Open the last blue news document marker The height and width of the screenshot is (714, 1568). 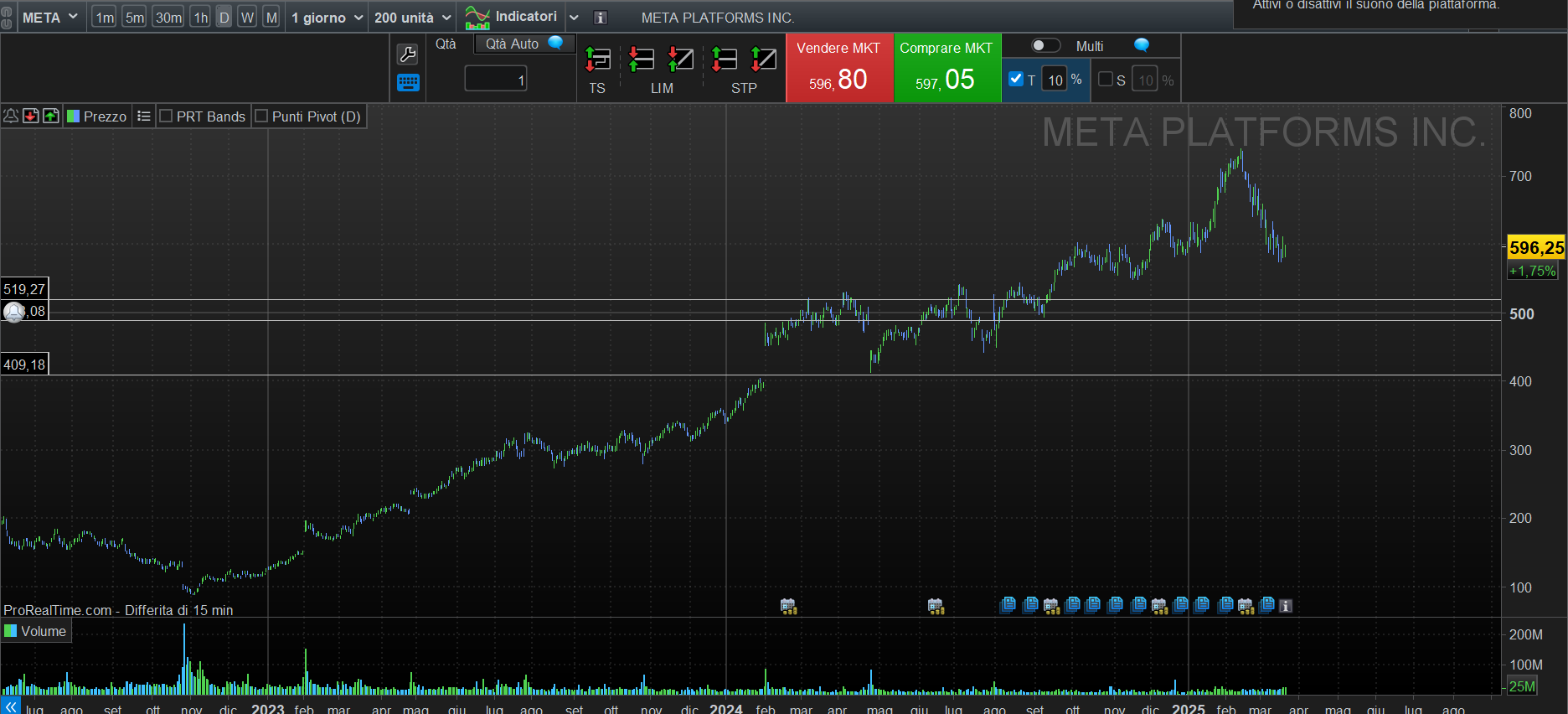(1266, 604)
